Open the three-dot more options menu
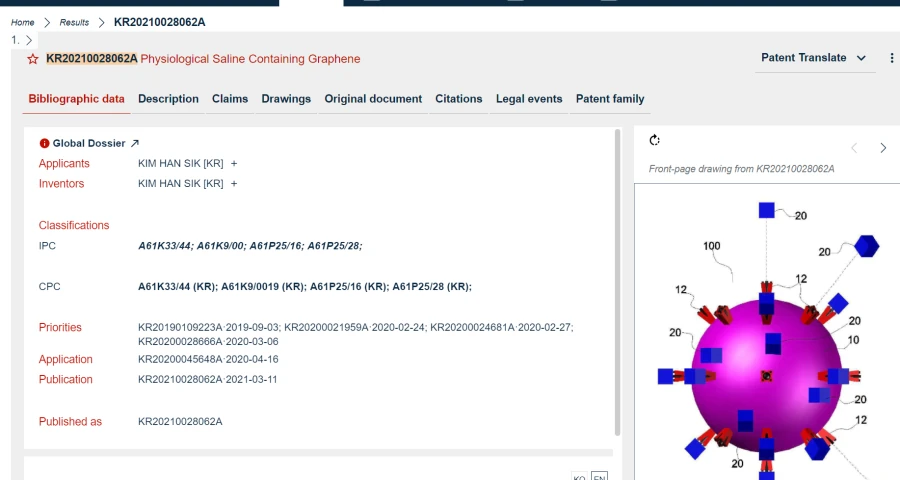Screen dimensions: 900x480 [x=891, y=58]
